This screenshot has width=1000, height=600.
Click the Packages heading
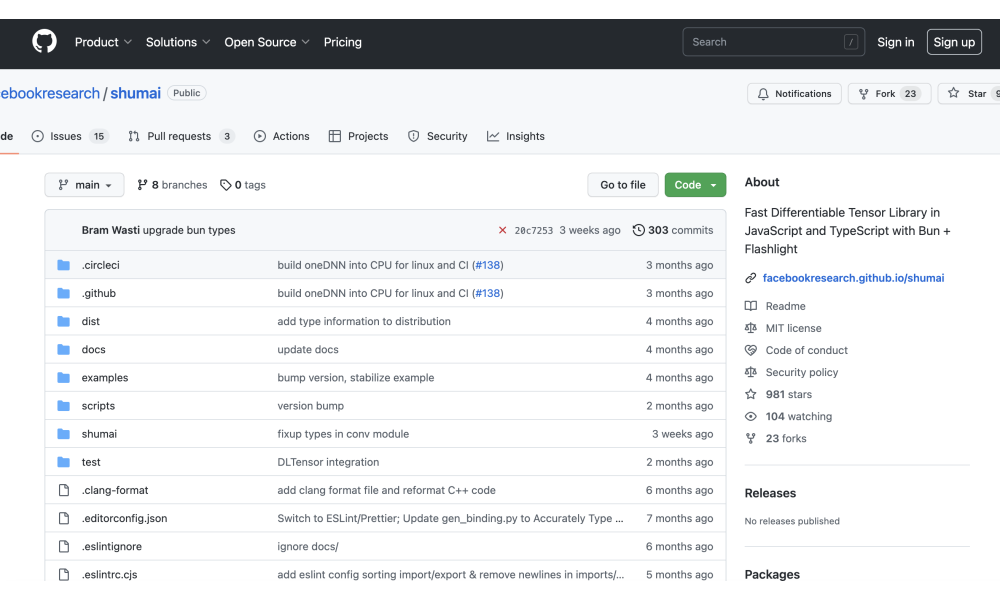point(772,574)
